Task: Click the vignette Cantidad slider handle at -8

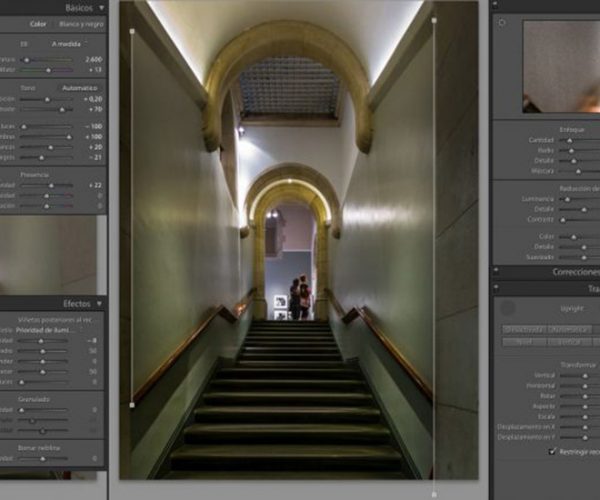Action: (41, 341)
